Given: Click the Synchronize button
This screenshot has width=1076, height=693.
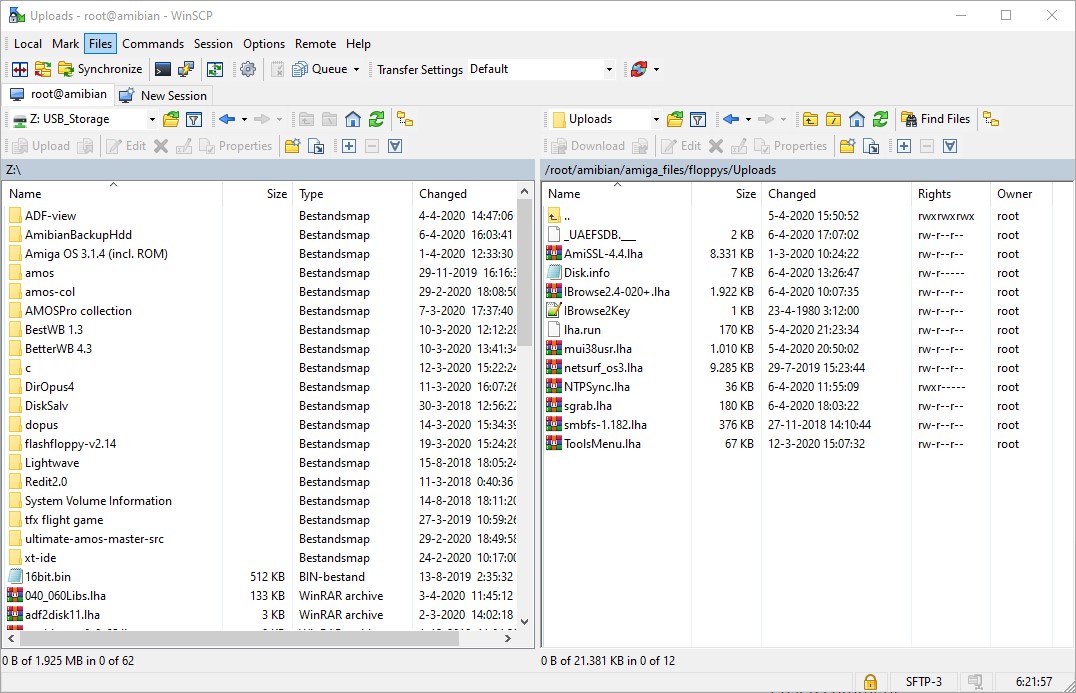Looking at the screenshot, I should pos(100,69).
